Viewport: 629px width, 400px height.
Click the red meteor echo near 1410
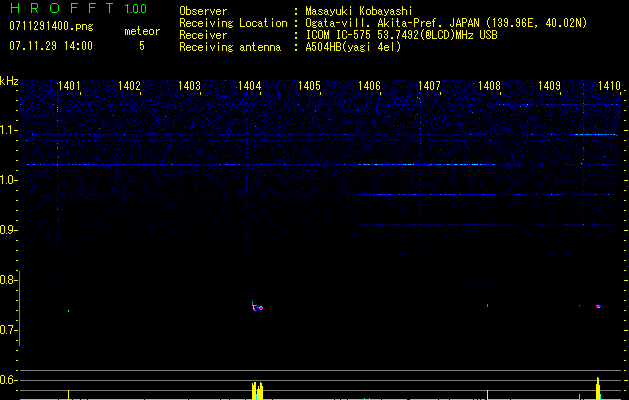[x=598, y=306]
